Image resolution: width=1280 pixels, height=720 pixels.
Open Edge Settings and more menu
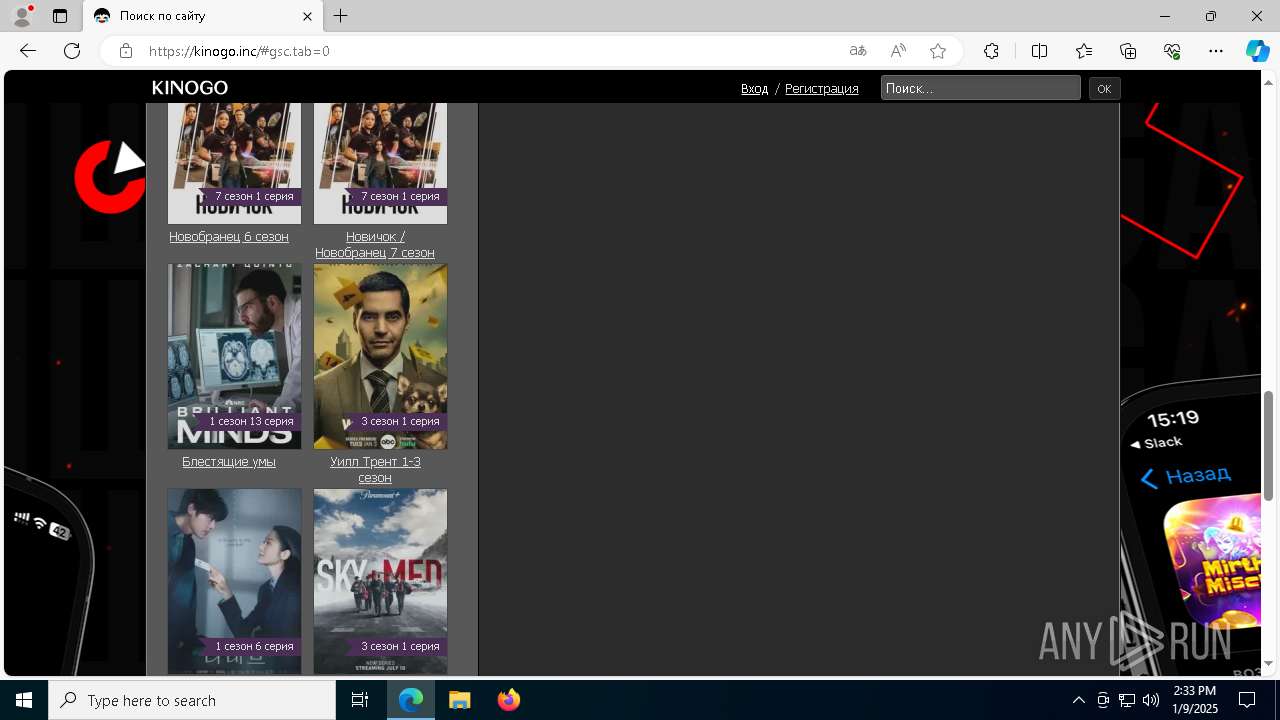1216,51
